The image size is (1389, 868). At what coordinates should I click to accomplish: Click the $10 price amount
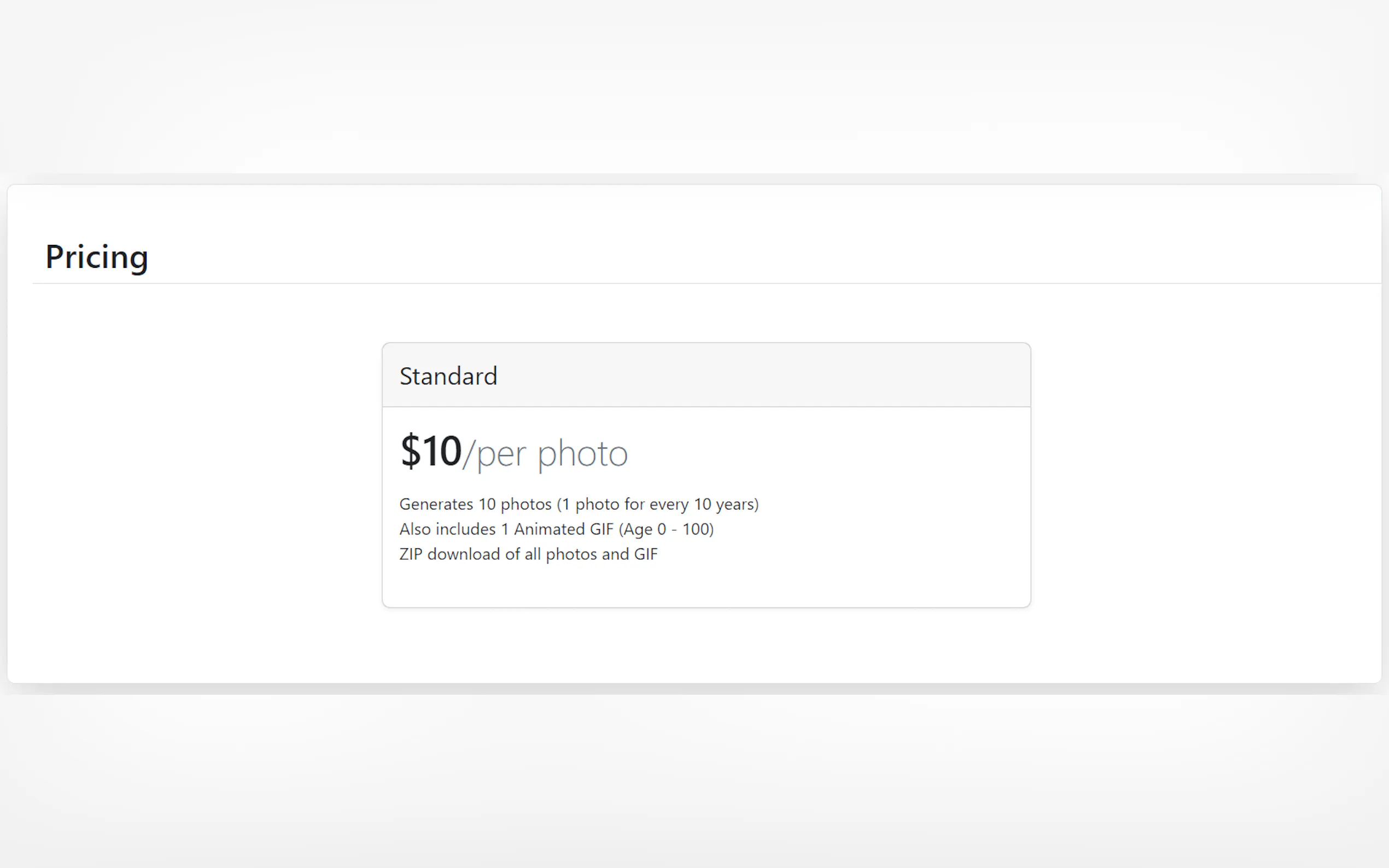431,451
